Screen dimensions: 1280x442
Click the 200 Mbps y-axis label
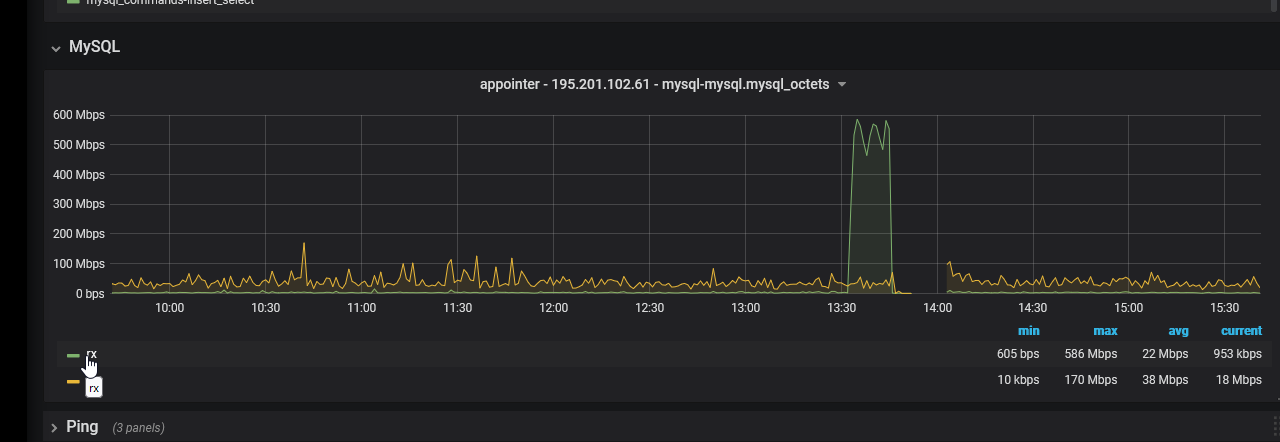click(x=78, y=234)
